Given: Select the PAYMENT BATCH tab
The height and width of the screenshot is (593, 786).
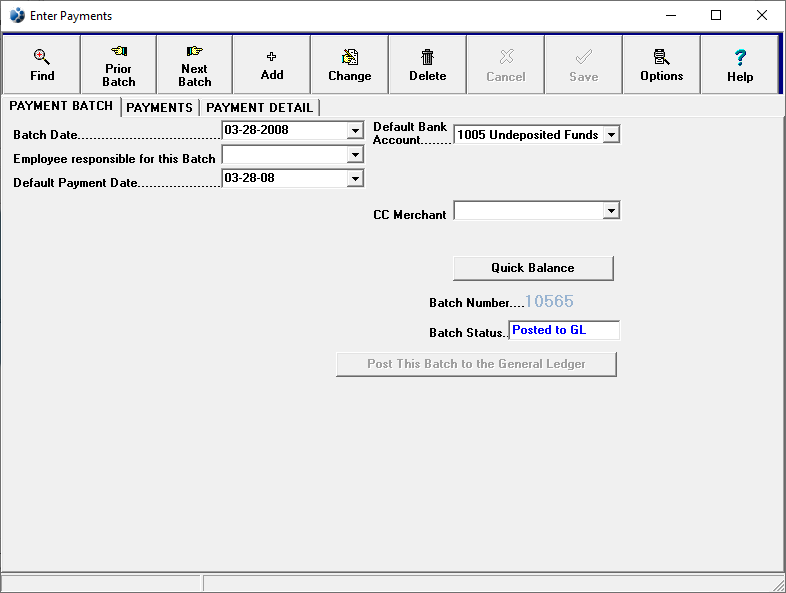Looking at the screenshot, I should coord(61,107).
